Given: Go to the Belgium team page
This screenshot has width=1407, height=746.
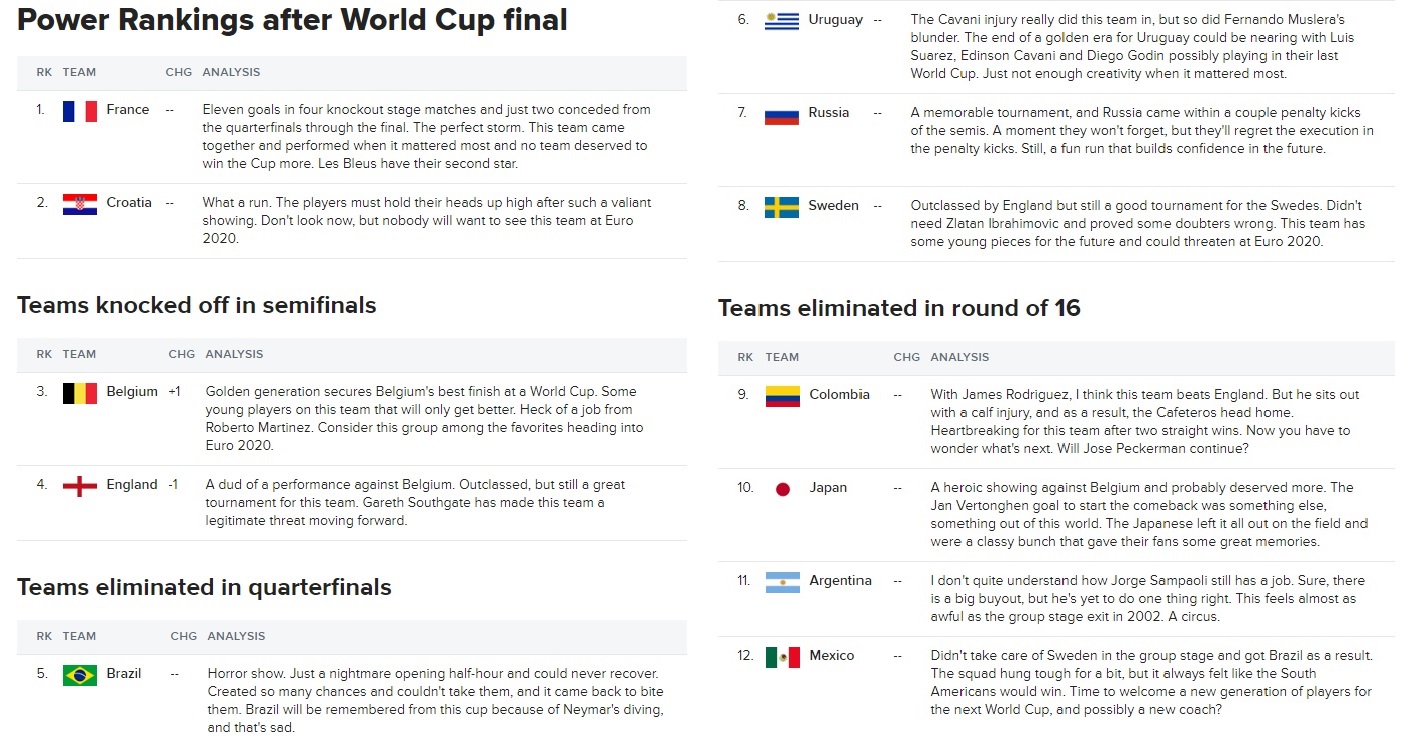Looking at the screenshot, I should click(x=132, y=392).
